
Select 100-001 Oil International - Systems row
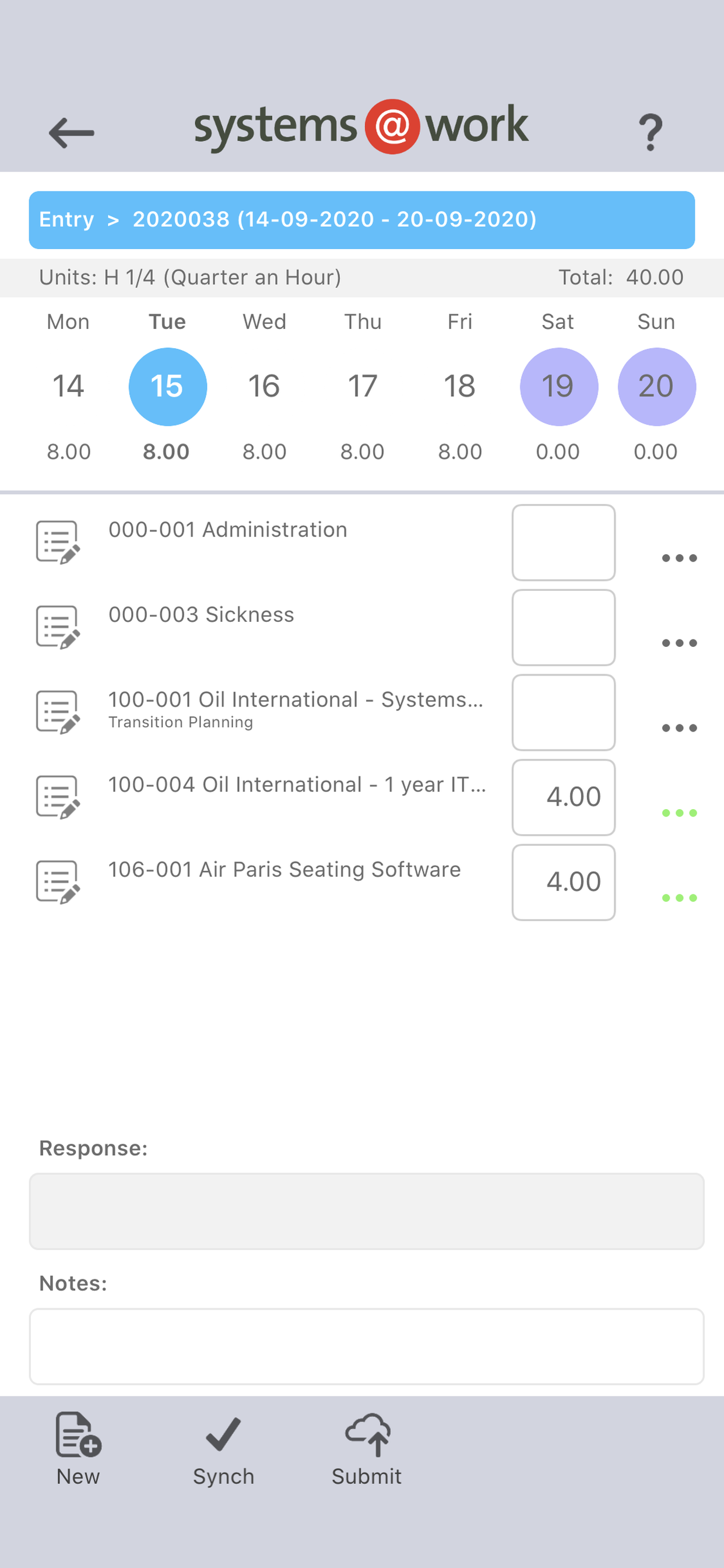point(296,700)
